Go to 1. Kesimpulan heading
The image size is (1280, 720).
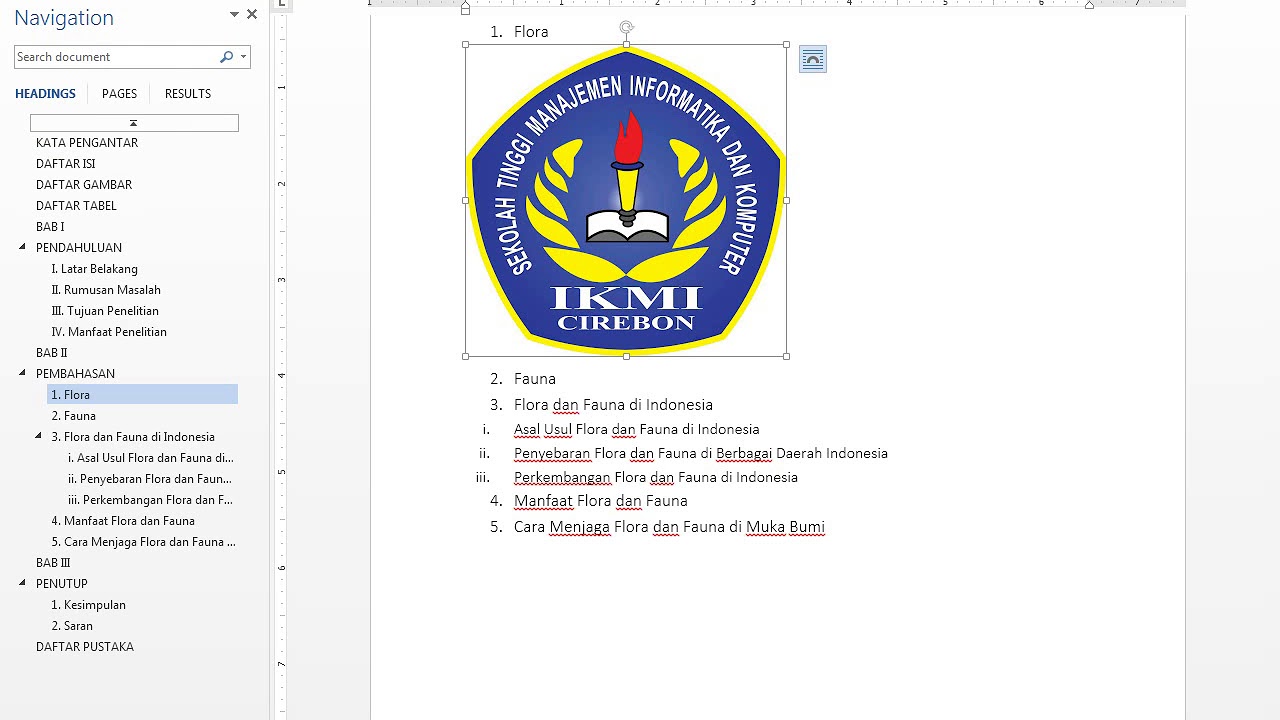tap(88, 605)
